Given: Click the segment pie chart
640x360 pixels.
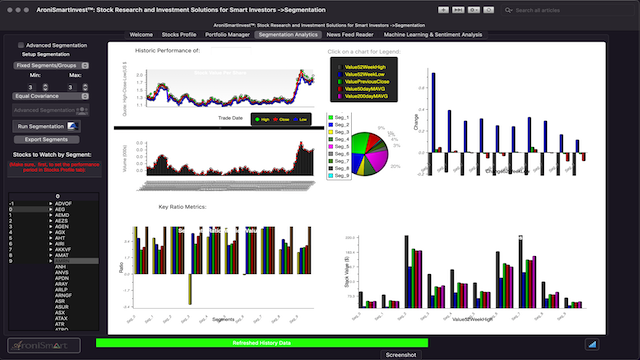Looking at the screenshot, I should (369, 154).
